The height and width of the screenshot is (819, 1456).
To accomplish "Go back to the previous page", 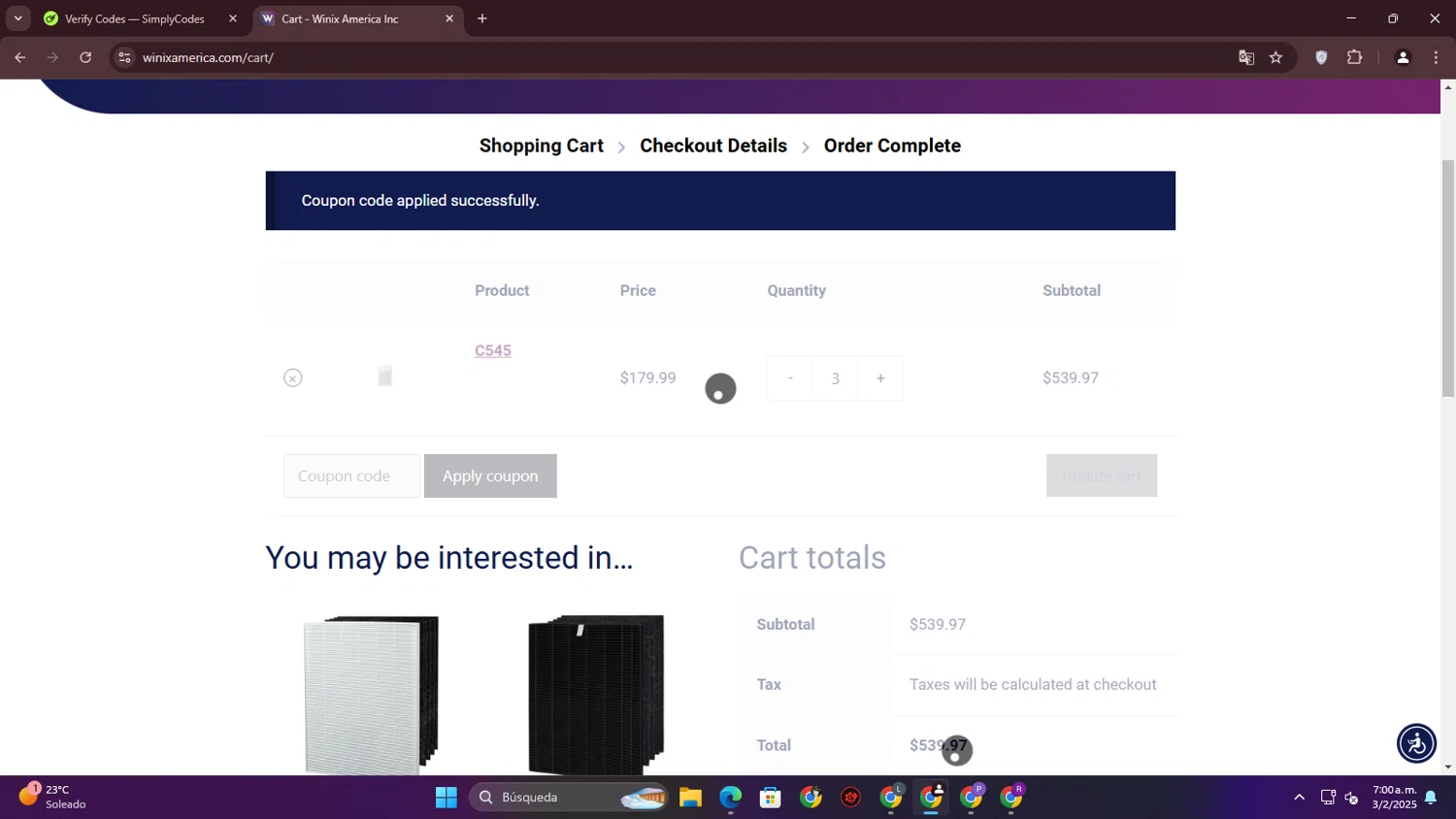I will [x=20, y=57].
